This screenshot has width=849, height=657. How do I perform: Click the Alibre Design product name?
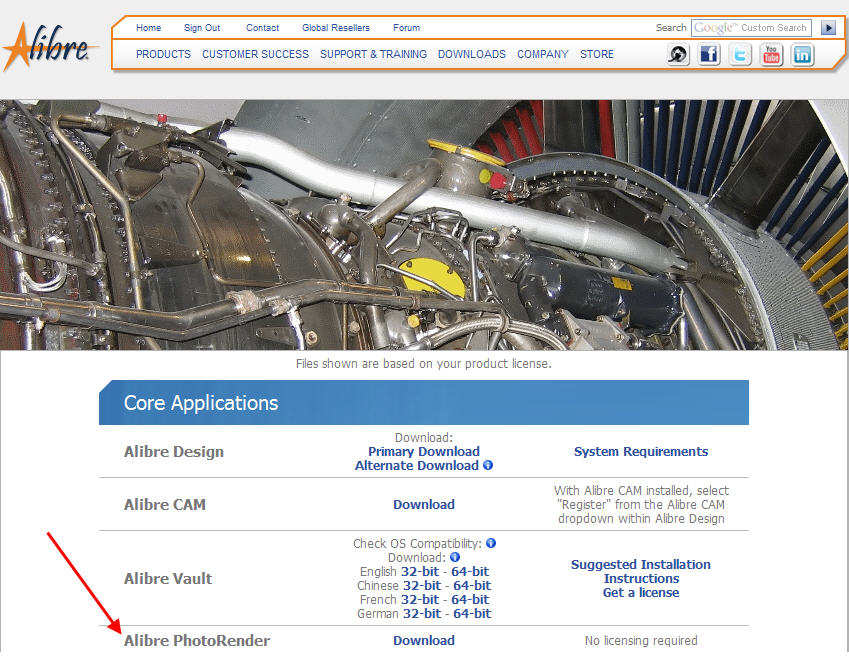click(174, 452)
